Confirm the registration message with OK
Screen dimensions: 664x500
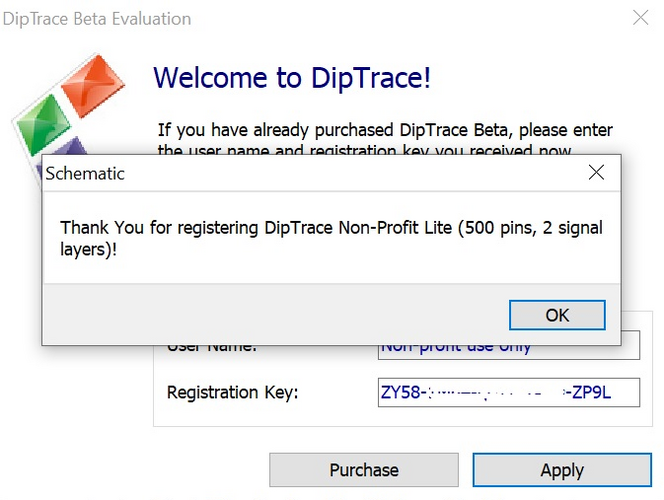pyautogui.click(x=557, y=315)
